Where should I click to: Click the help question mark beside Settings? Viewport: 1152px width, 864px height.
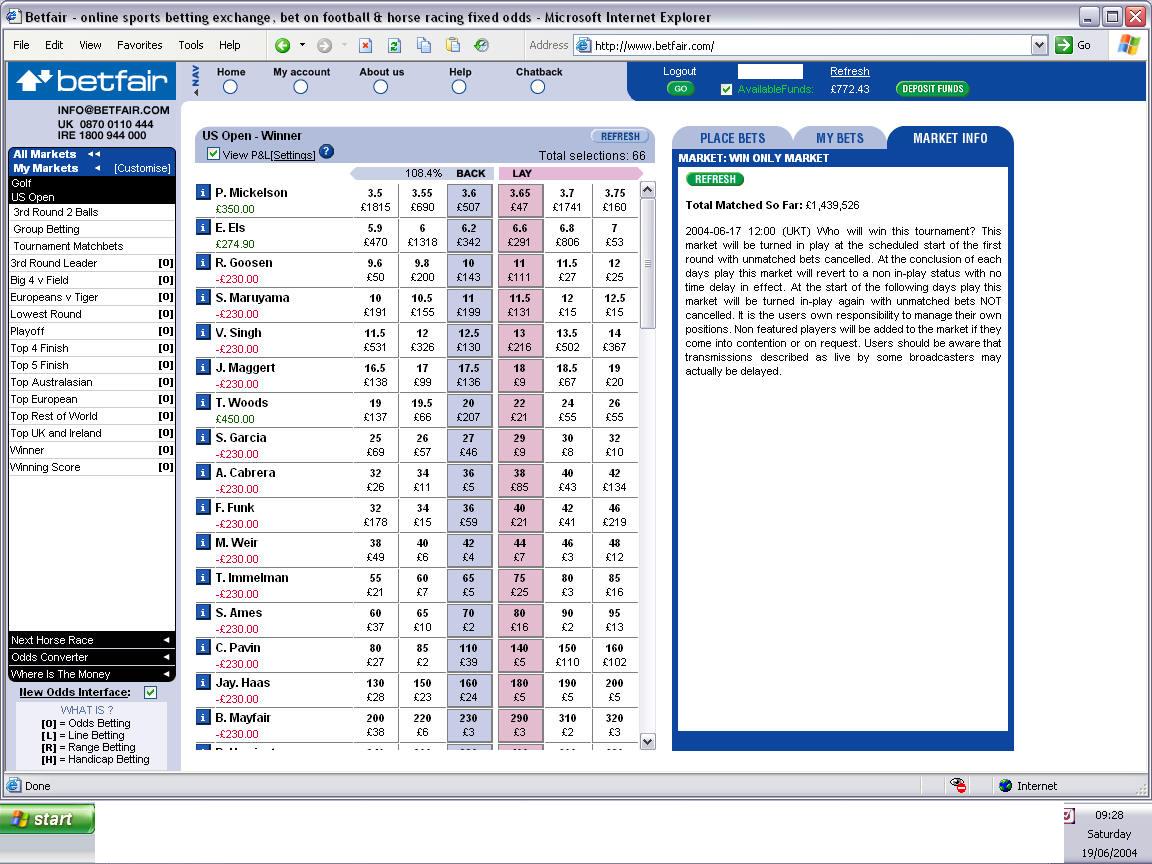click(x=326, y=152)
